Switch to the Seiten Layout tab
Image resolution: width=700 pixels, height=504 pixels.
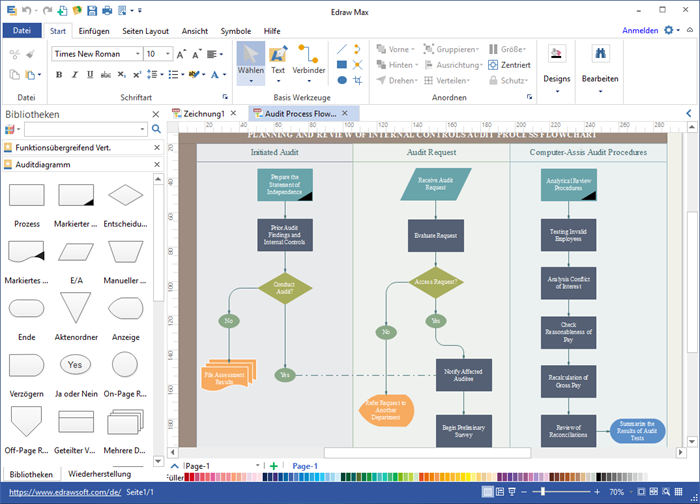tap(146, 31)
